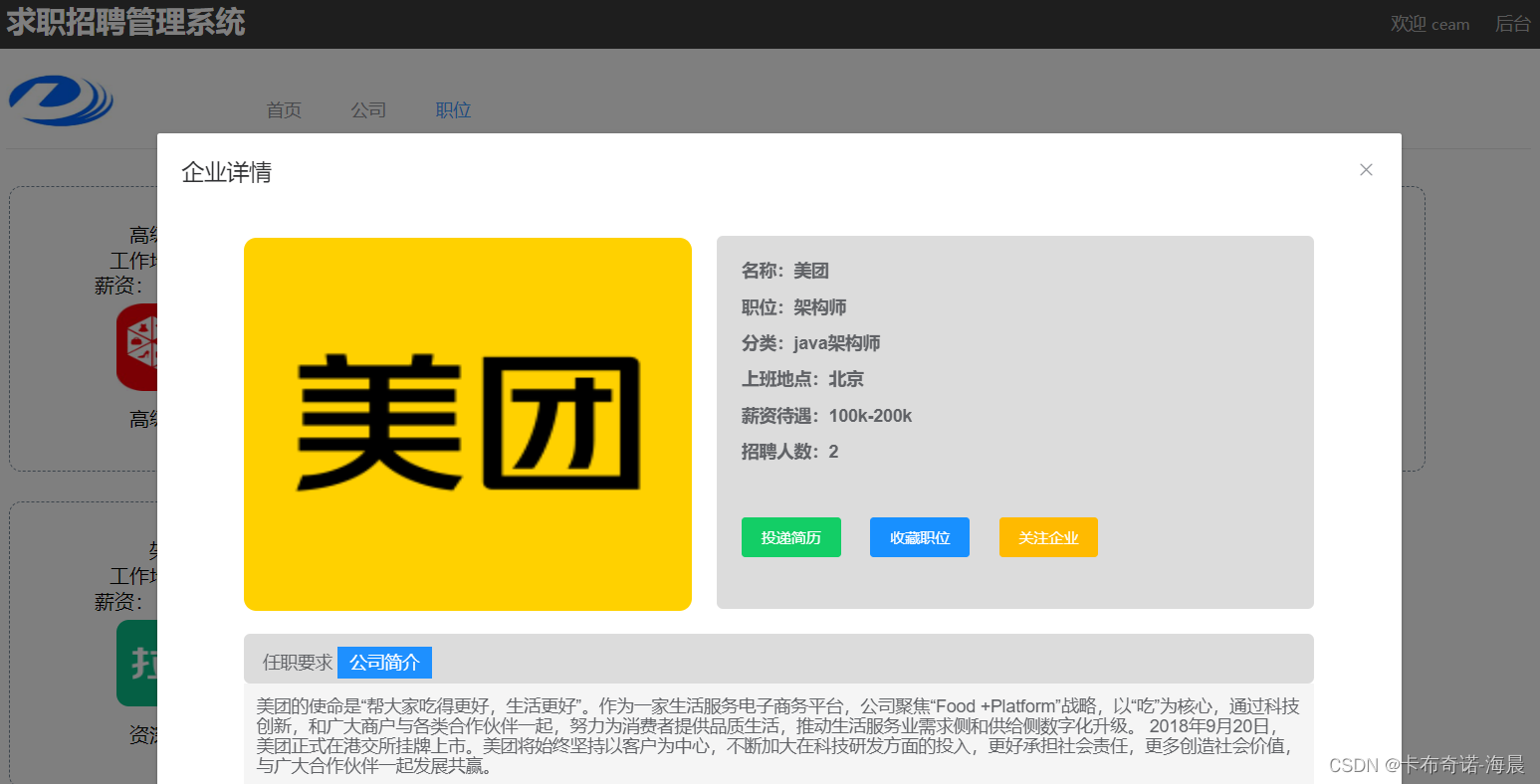The height and width of the screenshot is (784, 1540).
Task: Click the 上班地点：北京 text
Action: pos(803,379)
